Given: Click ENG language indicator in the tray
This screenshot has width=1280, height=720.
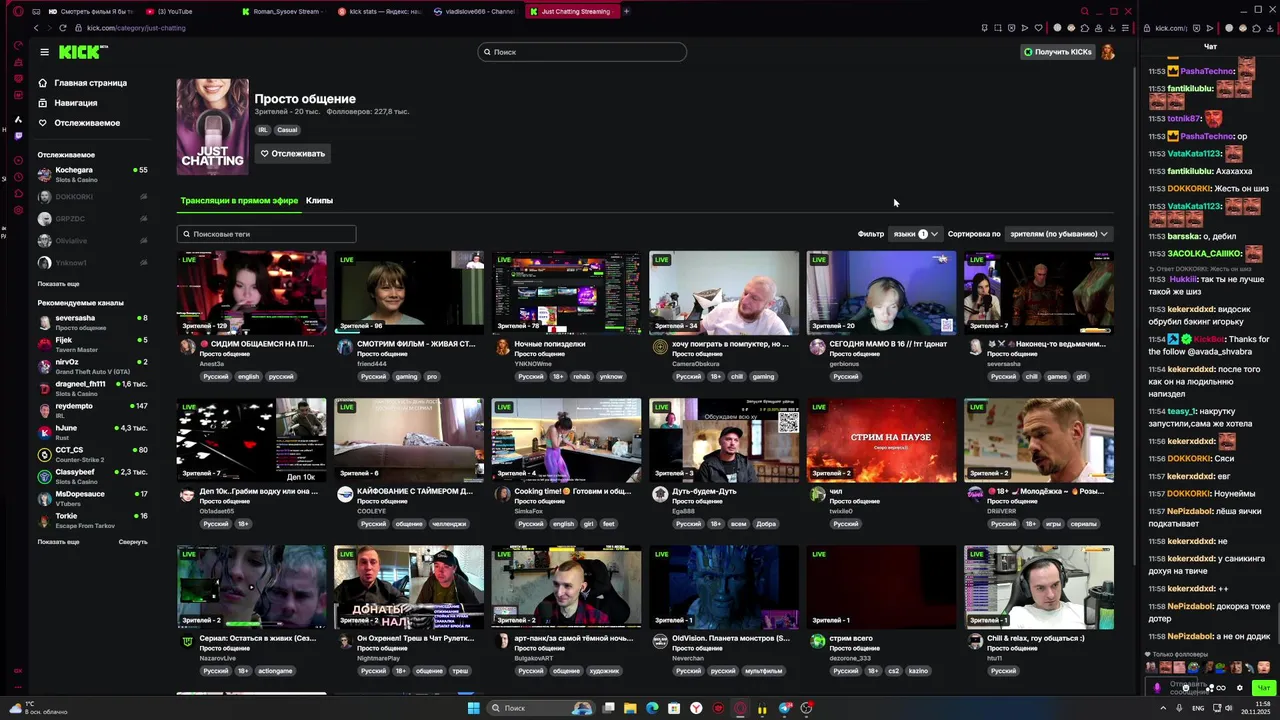Looking at the screenshot, I should pos(1198,708).
